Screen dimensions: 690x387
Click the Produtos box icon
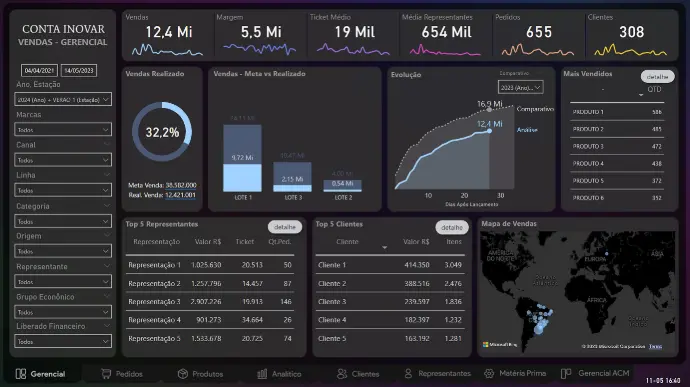[183, 374]
